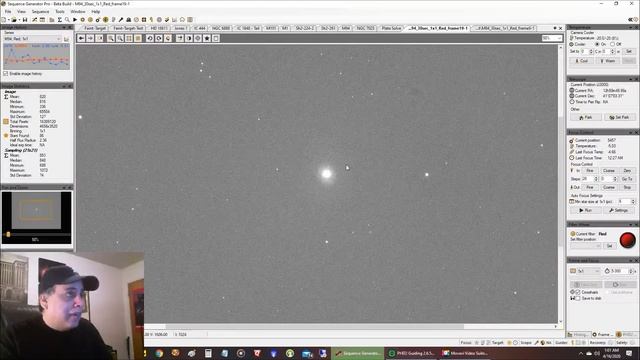Click the auto focus Run button
Viewport: 640px width, 360px height.
586,210
